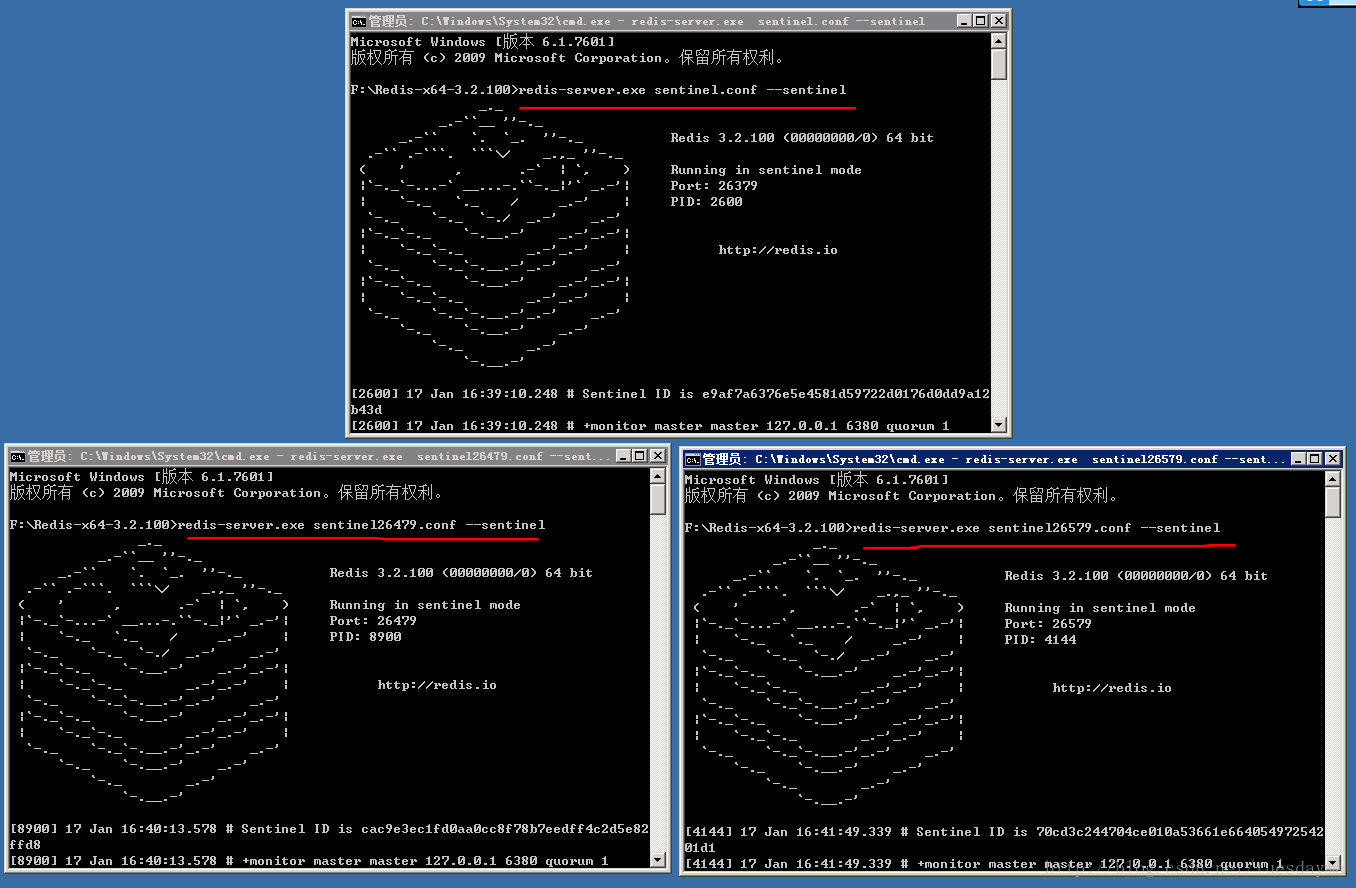
Task: Click scrollbar thumb in sentinel.conf window
Action: (998, 64)
